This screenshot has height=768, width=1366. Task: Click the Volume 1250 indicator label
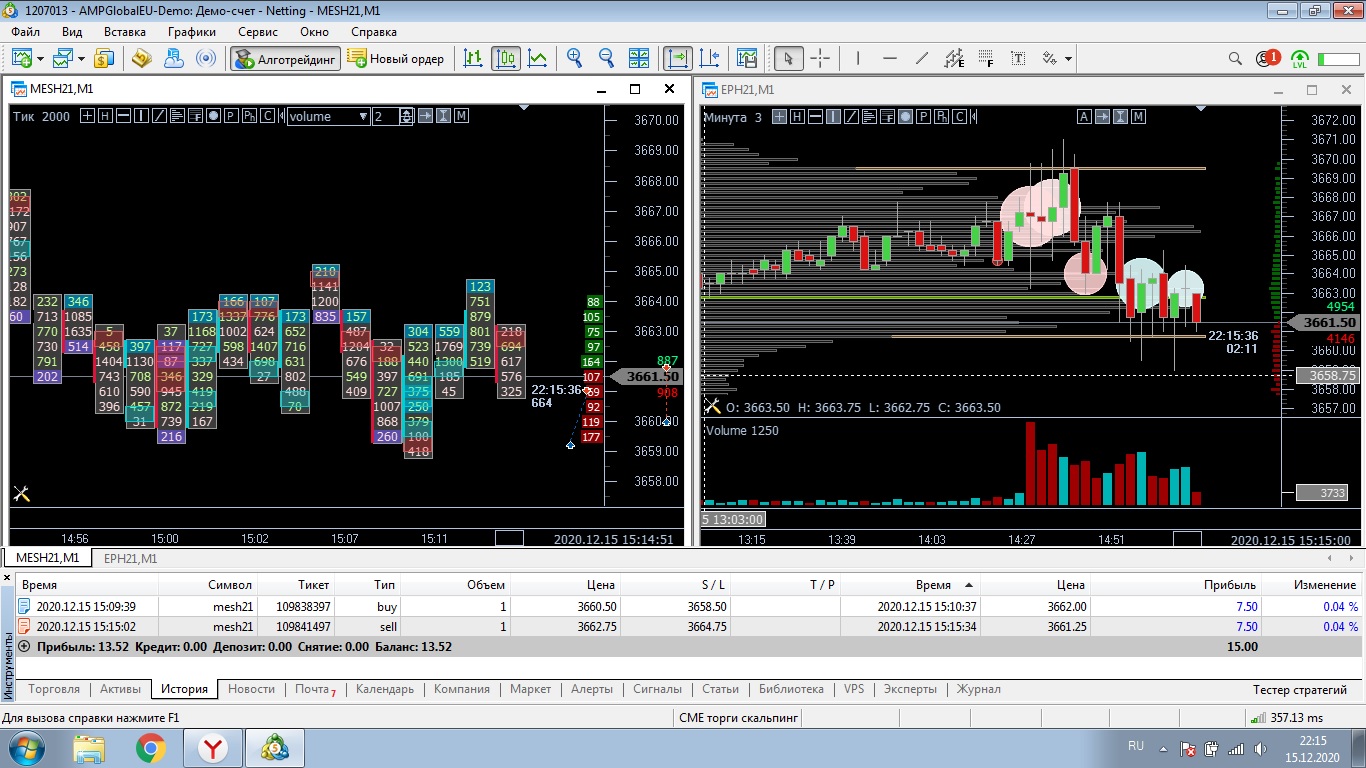point(742,430)
